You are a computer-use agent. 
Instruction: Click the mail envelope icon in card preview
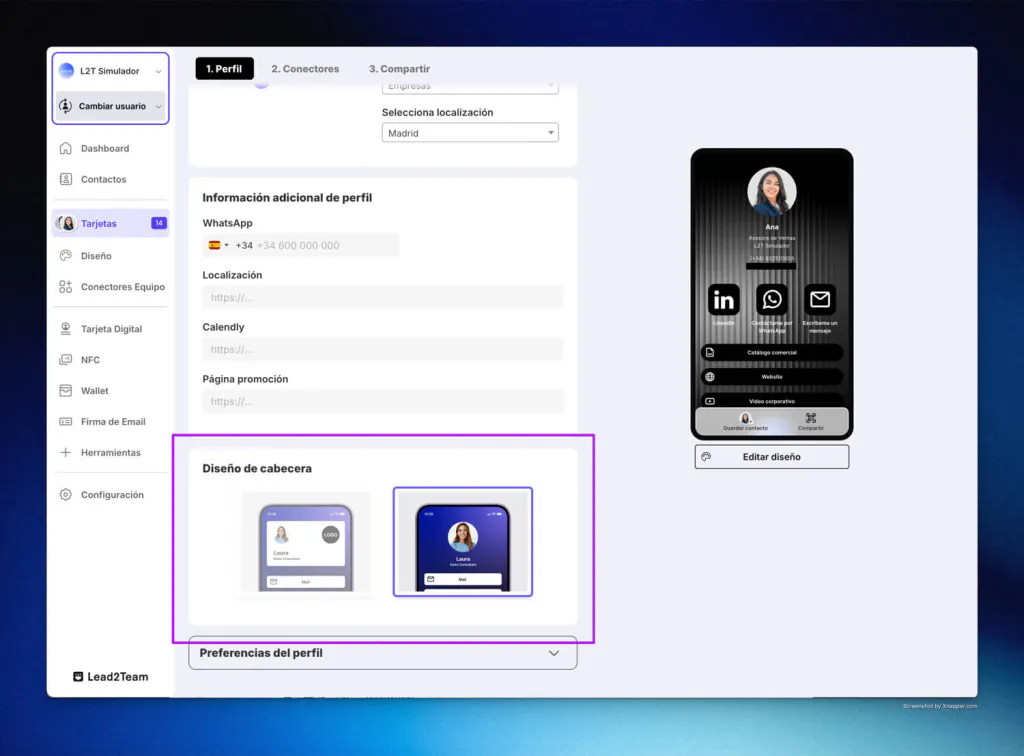point(820,300)
